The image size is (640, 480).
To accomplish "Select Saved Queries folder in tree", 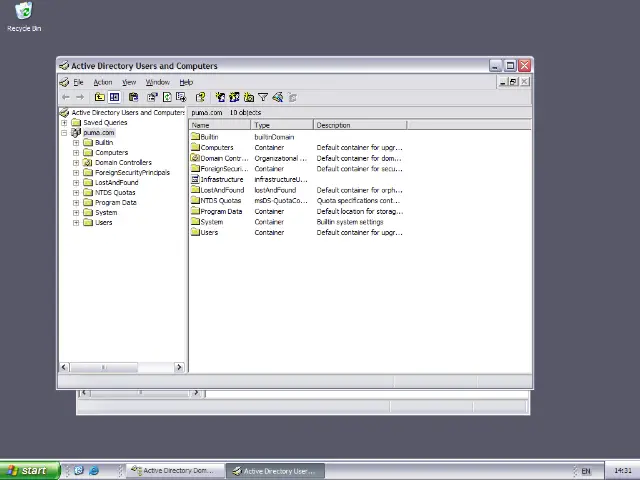I will point(105,122).
